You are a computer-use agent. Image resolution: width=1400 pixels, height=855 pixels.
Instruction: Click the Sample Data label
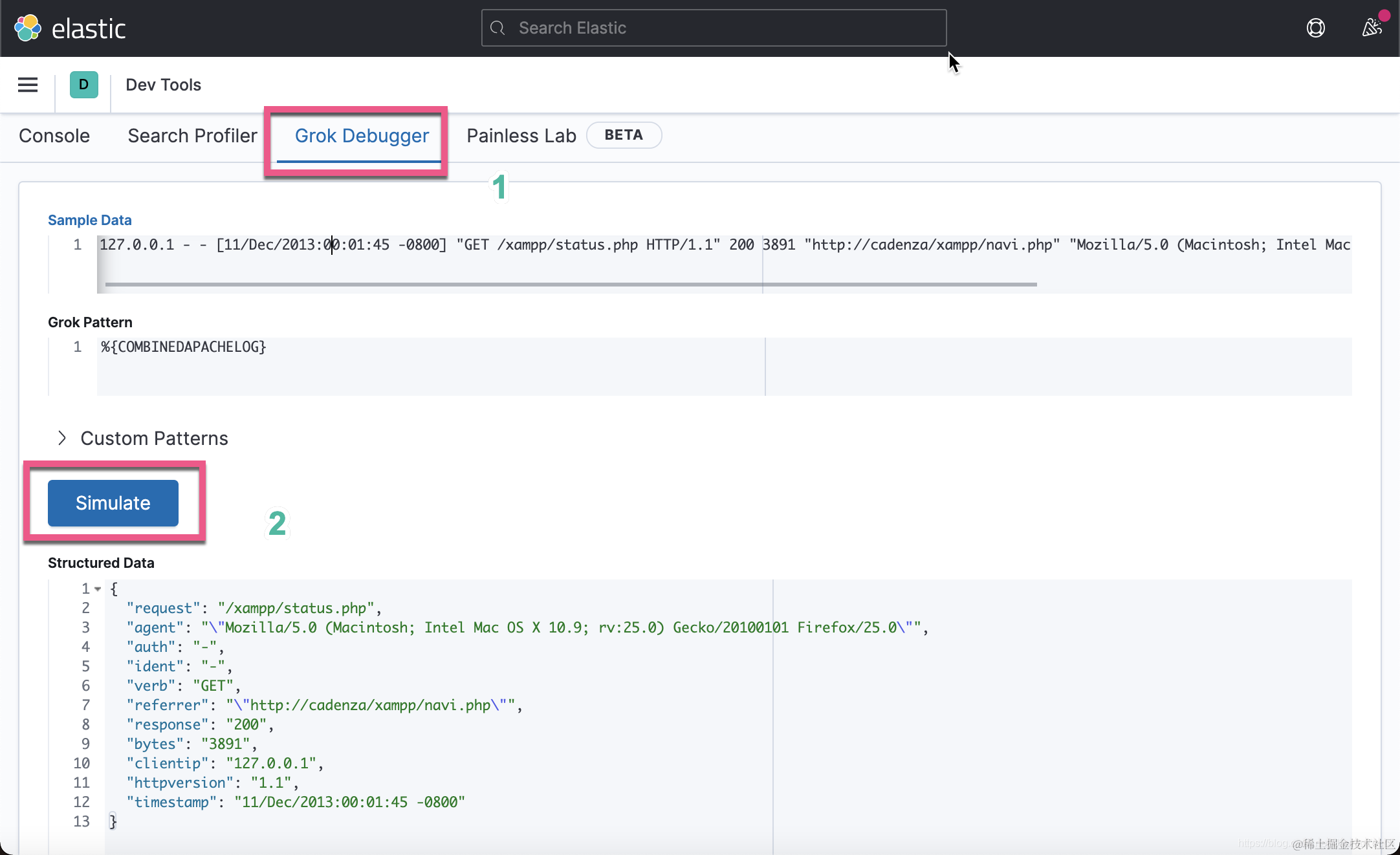(89, 220)
